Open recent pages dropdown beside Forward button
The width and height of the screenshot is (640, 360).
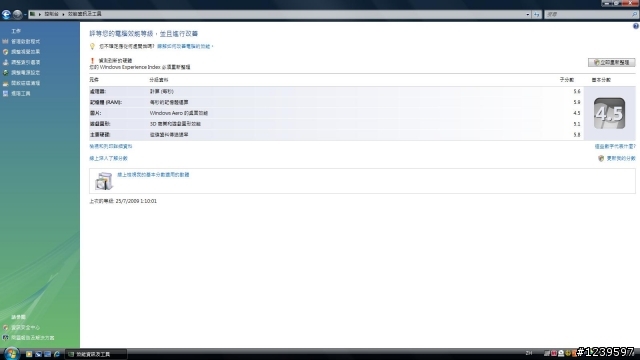pos(25,15)
